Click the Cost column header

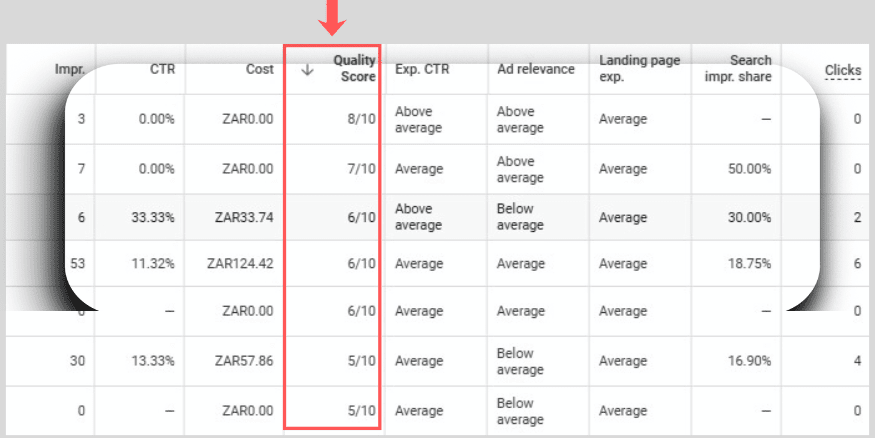(x=259, y=70)
